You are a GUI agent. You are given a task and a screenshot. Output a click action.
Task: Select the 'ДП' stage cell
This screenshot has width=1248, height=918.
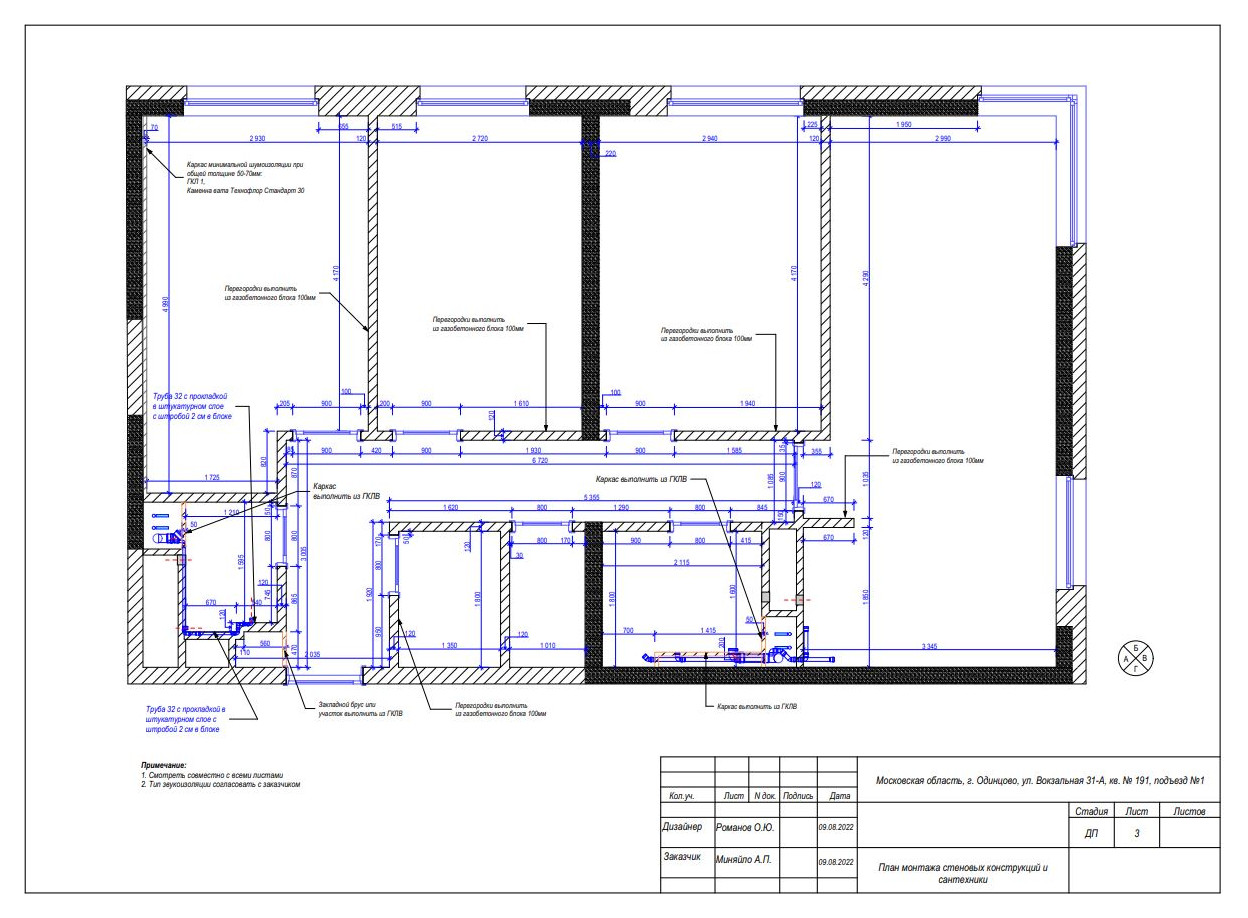[x=1091, y=834]
